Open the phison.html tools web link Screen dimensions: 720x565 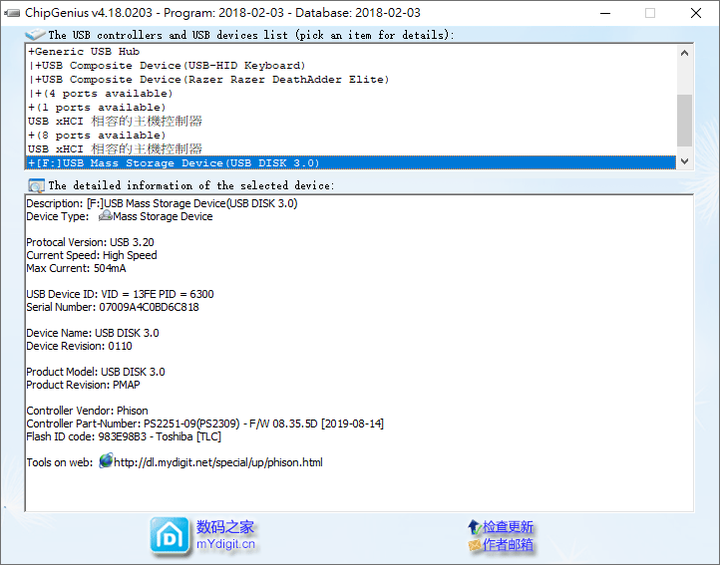tap(218, 462)
